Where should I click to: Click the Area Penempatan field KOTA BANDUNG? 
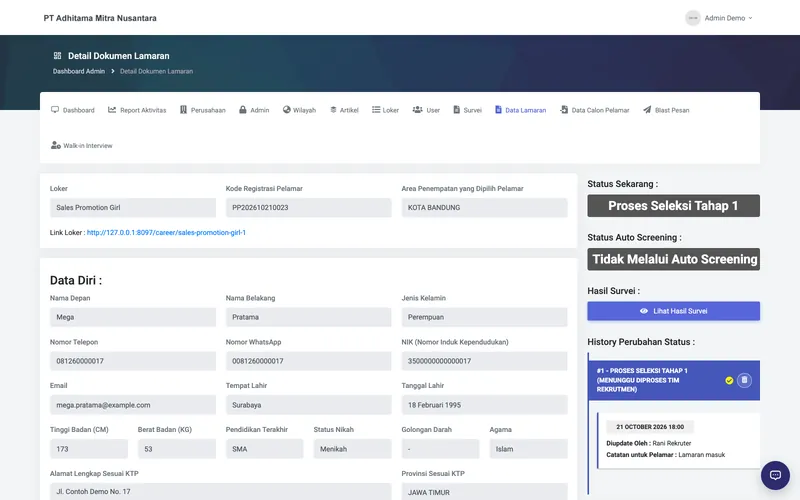click(484, 208)
